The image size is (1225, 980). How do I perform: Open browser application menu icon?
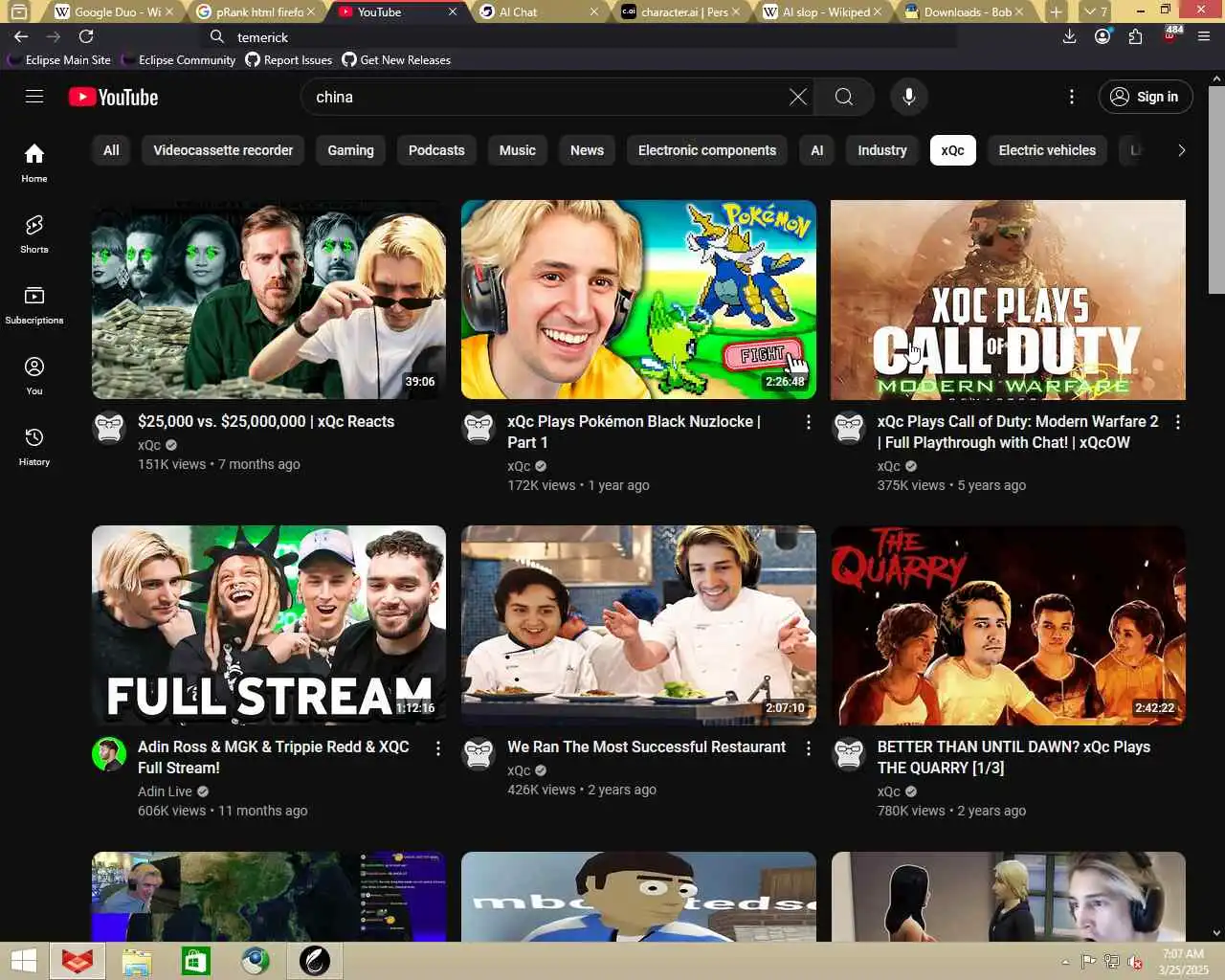pyautogui.click(x=1204, y=36)
